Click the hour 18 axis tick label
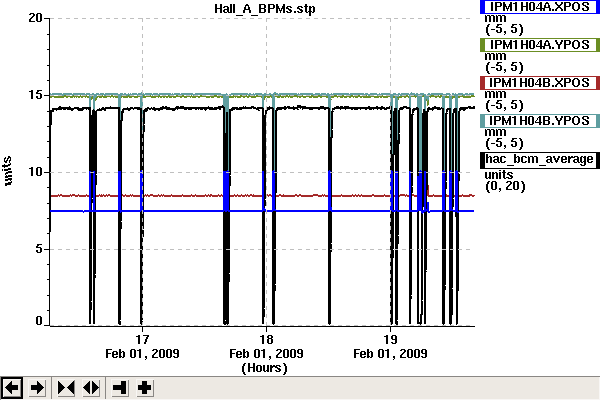 266,339
